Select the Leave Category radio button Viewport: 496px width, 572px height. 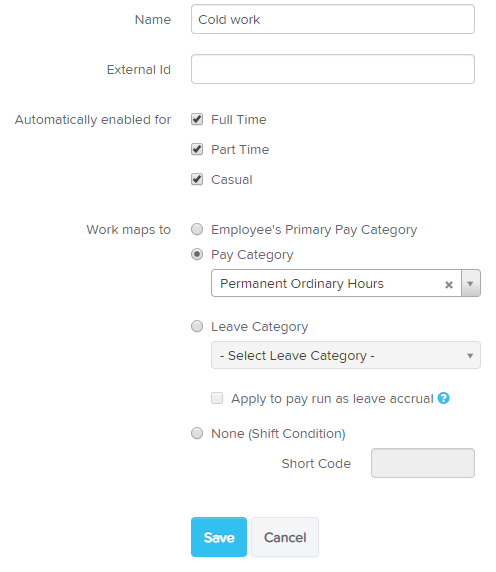pyautogui.click(x=197, y=326)
